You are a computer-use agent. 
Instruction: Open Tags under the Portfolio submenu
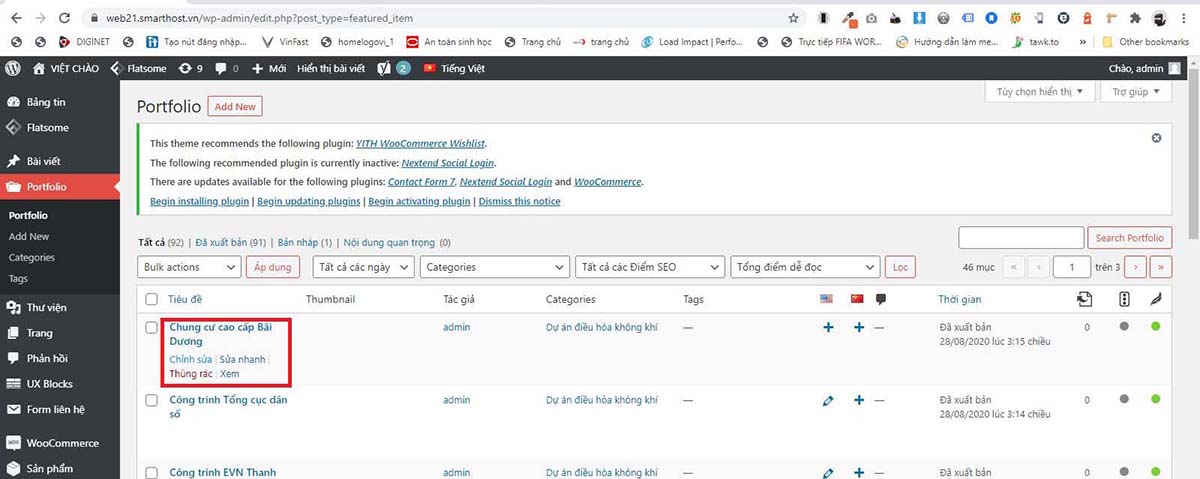point(18,278)
